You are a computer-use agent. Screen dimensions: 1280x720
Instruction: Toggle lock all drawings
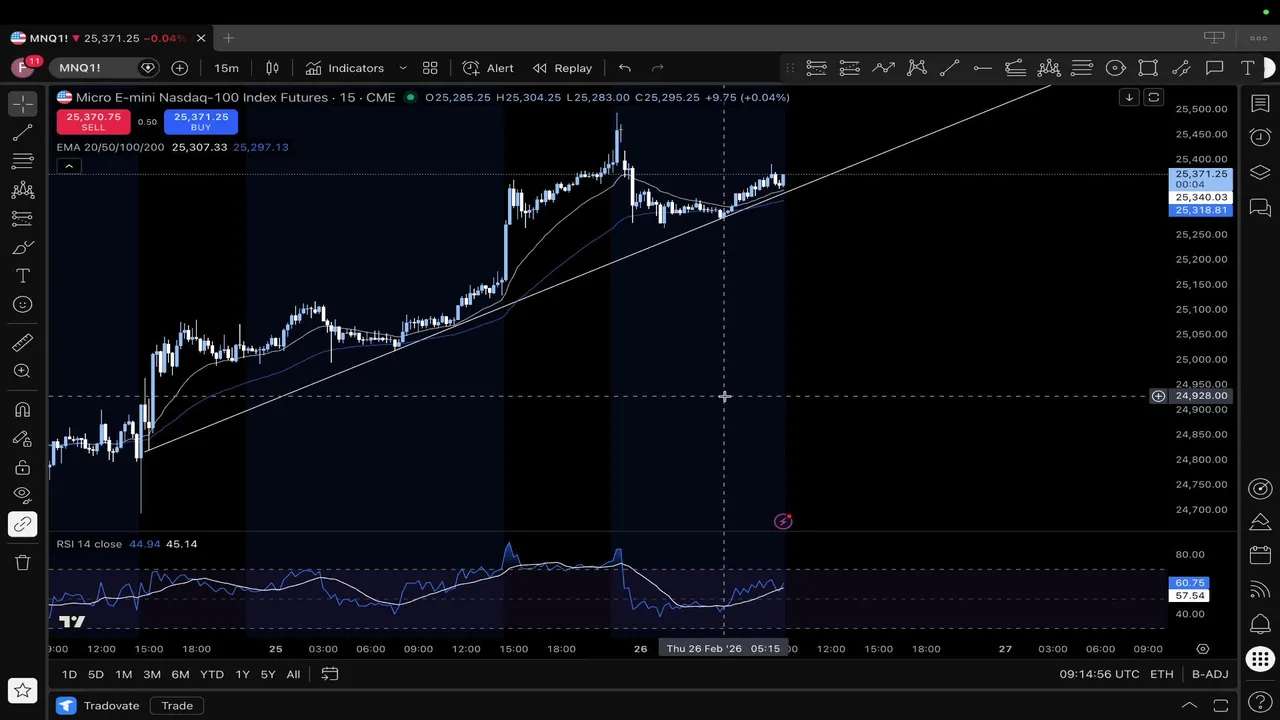(x=22, y=467)
